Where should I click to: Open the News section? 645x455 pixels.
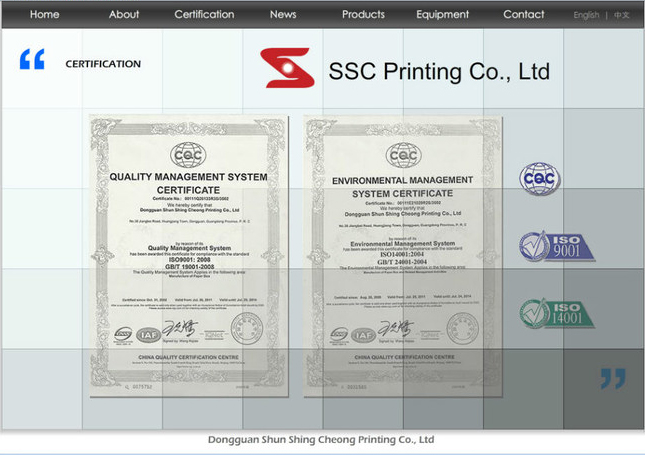[x=283, y=14]
